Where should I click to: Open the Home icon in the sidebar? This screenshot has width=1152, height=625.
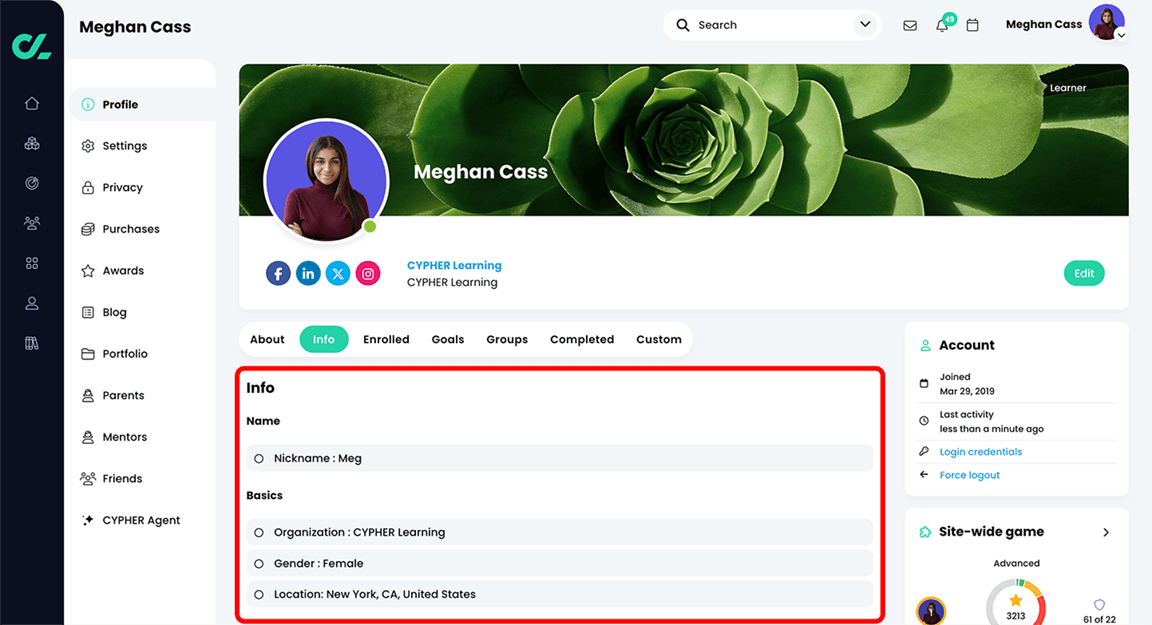(31, 103)
